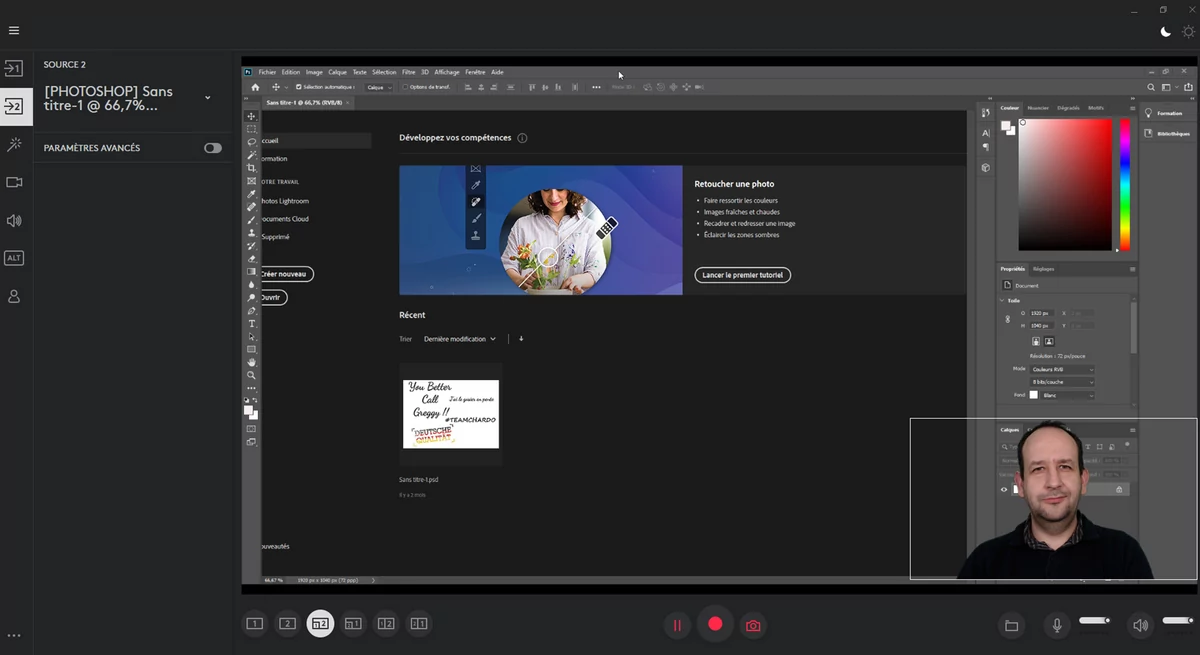Select the Eyedropper tool
This screenshot has height=655, width=1200.
pos(252,194)
